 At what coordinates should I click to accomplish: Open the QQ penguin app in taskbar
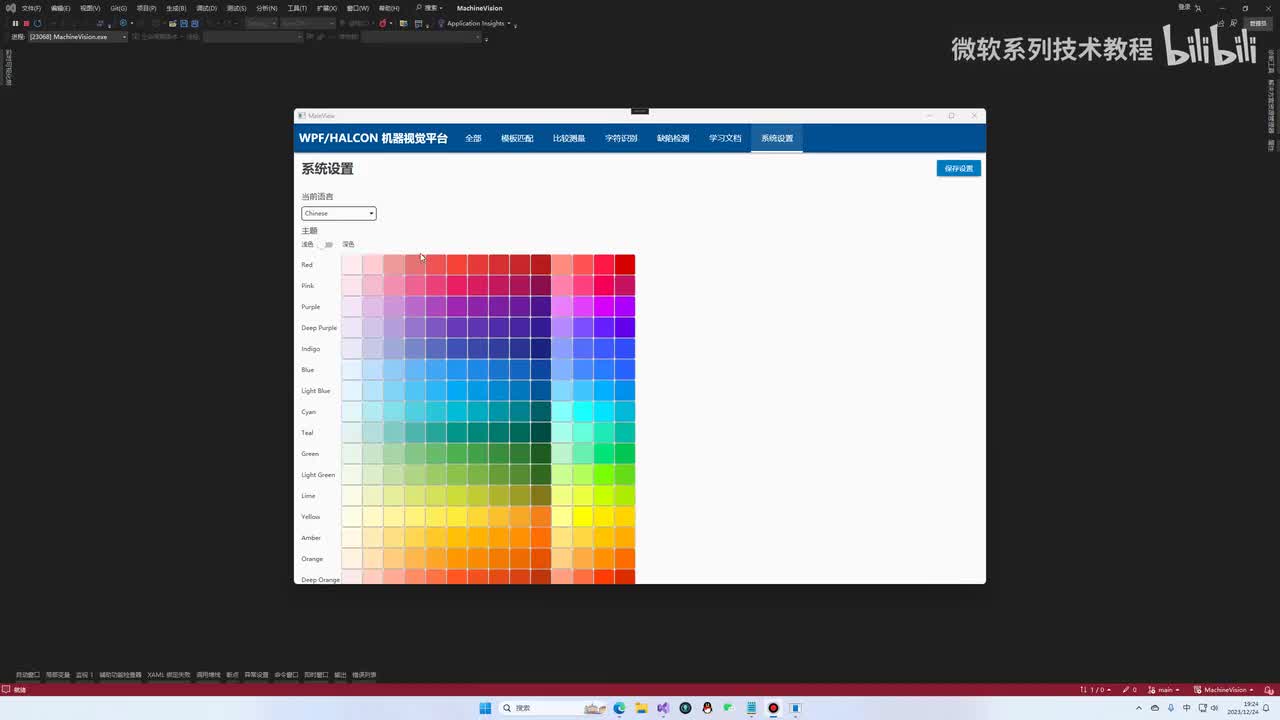pos(707,708)
